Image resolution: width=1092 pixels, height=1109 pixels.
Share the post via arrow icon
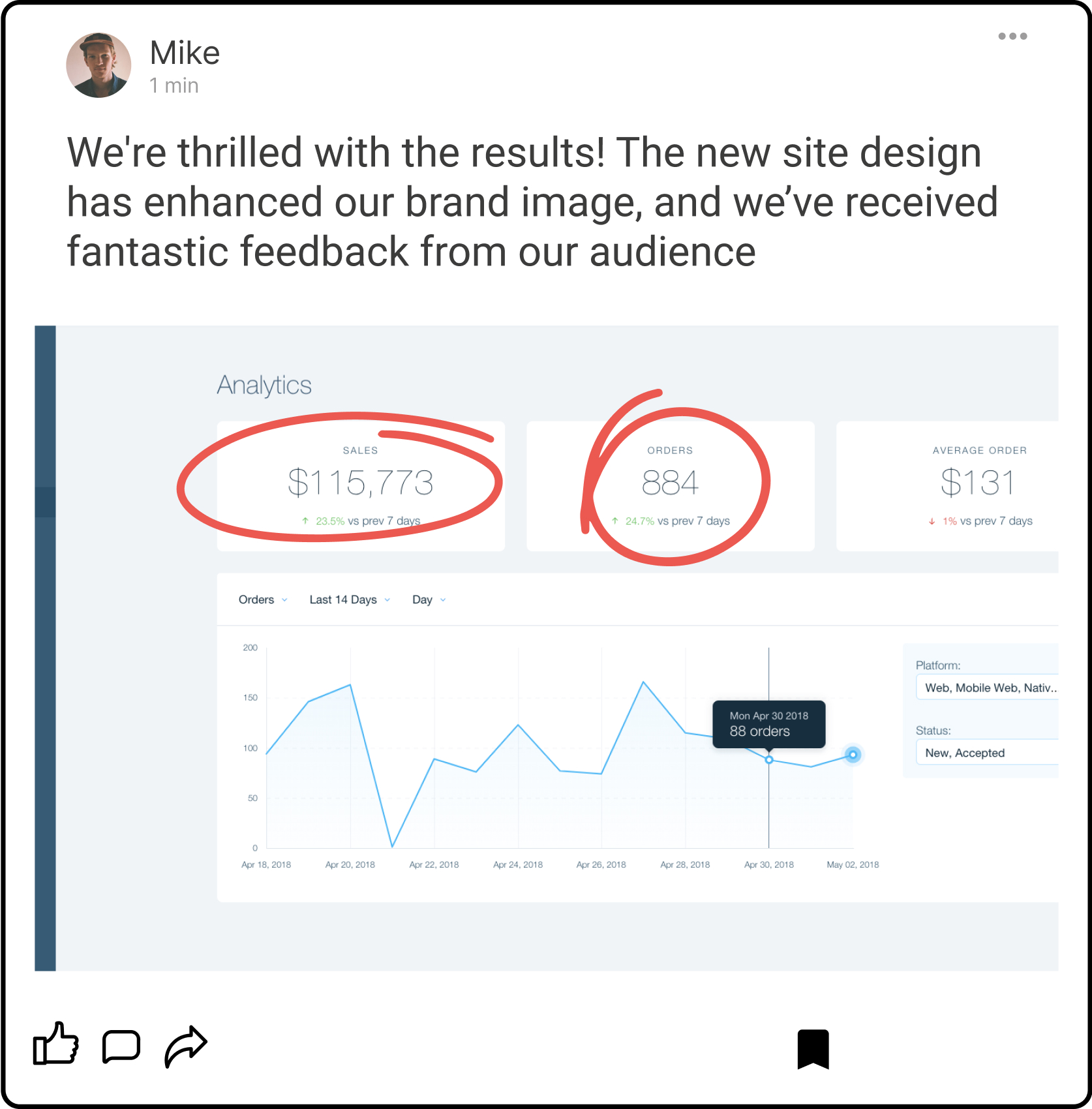coord(186,1046)
